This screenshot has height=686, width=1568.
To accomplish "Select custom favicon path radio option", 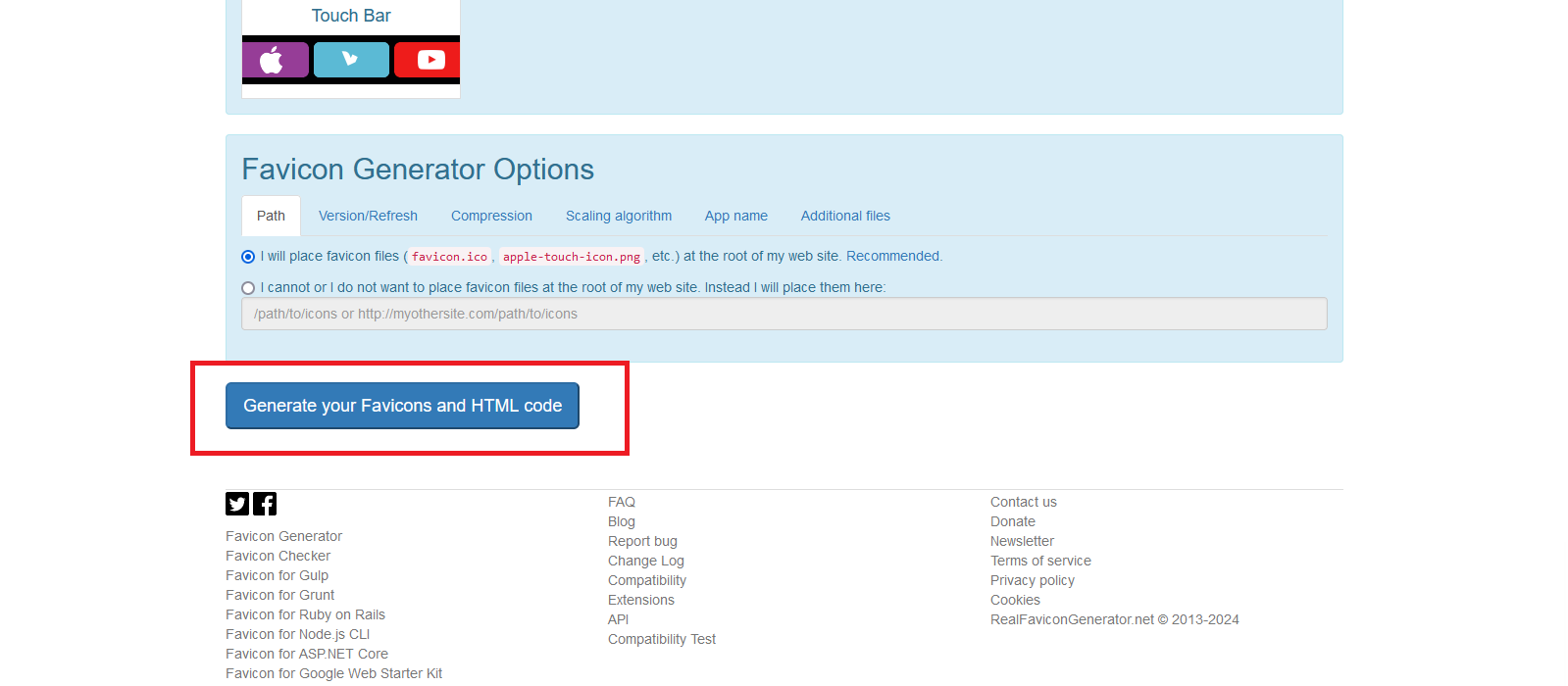I will (248, 288).
